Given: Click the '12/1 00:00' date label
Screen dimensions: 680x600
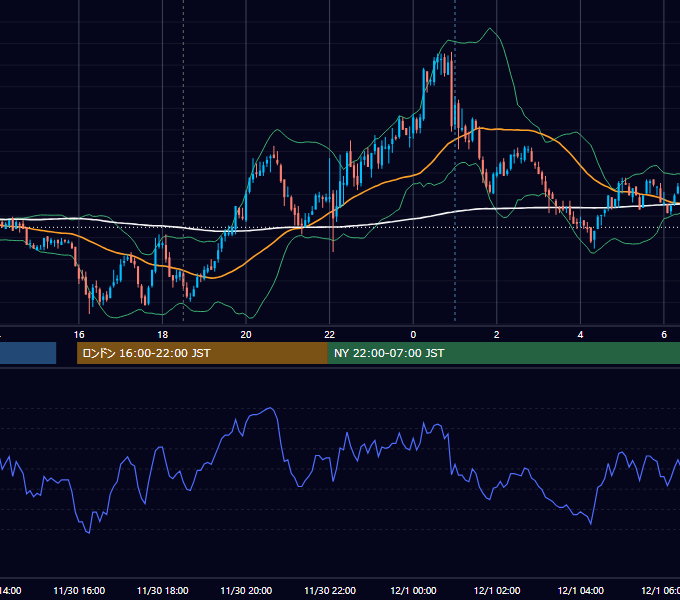Looking at the screenshot, I should [413, 591].
